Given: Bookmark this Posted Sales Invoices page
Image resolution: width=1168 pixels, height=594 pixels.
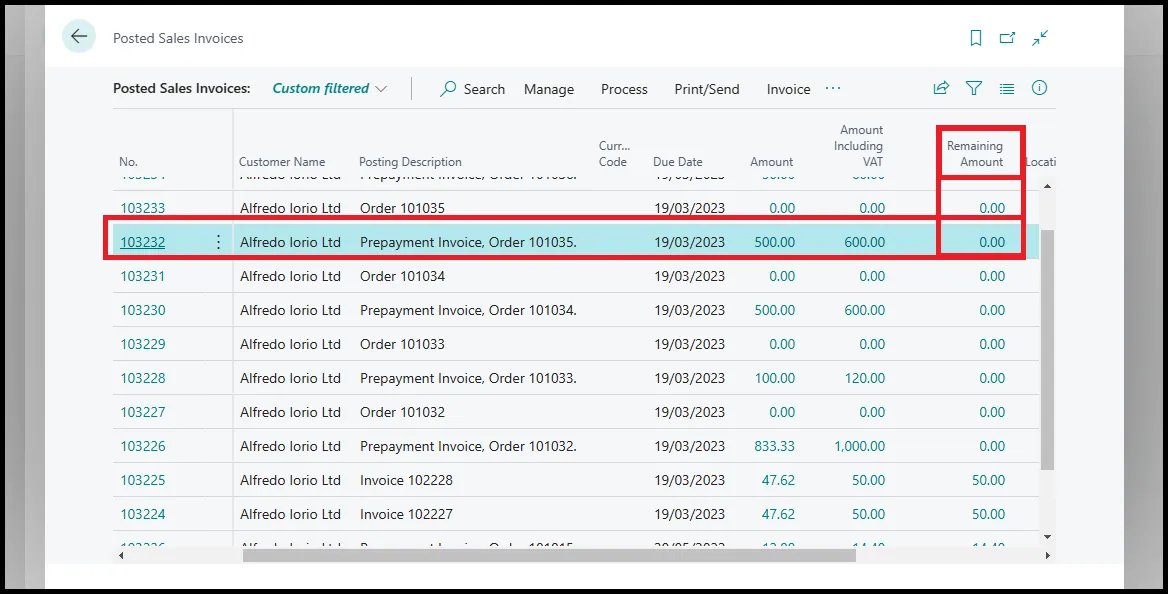Looking at the screenshot, I should [976, 38].
